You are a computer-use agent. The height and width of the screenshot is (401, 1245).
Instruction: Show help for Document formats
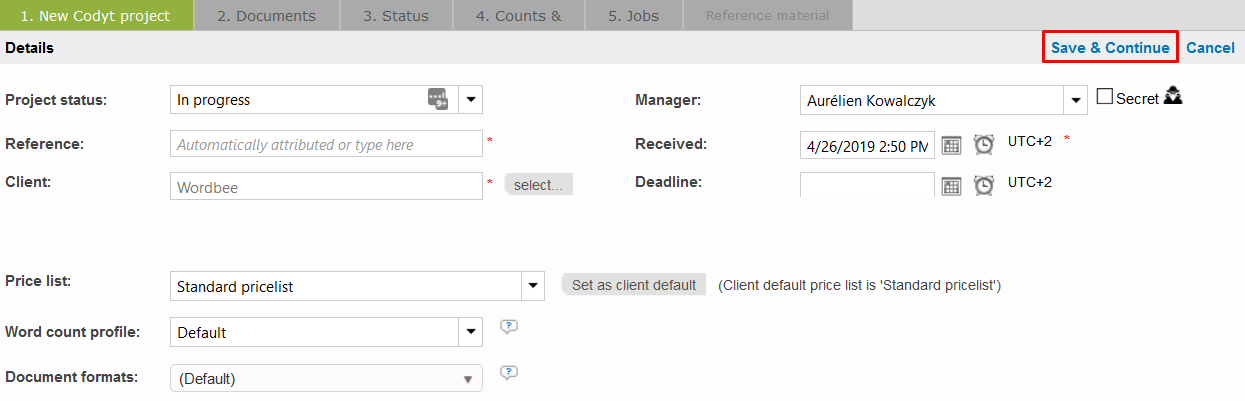click(x=509, y=373)
